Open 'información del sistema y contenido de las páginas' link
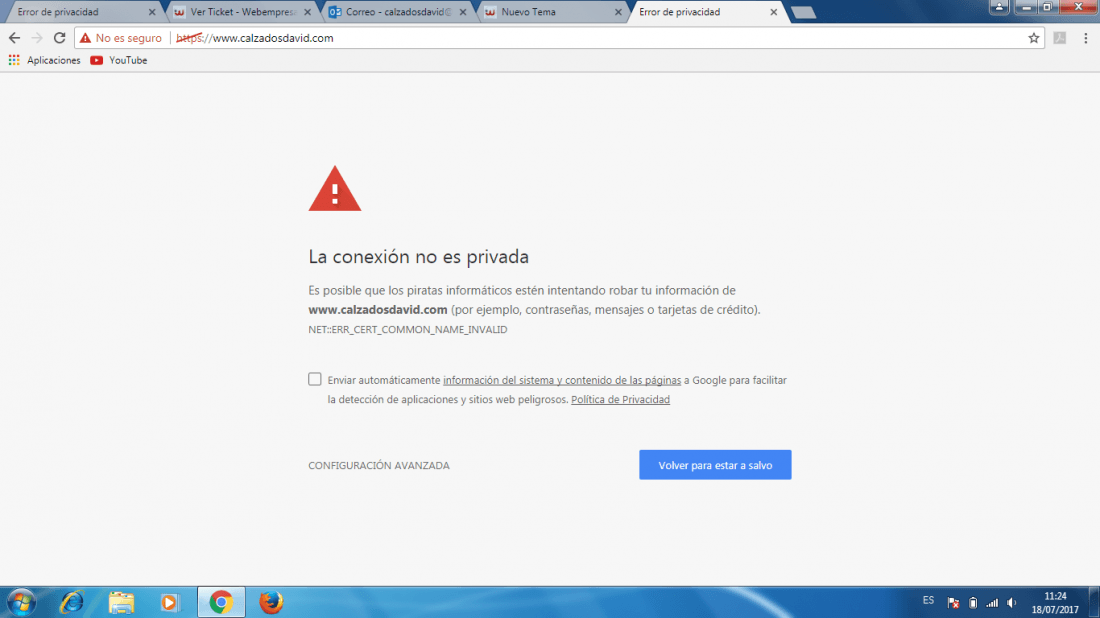Image resolution: width=1100 pixels, height=618 pixels. coord(562,380)
